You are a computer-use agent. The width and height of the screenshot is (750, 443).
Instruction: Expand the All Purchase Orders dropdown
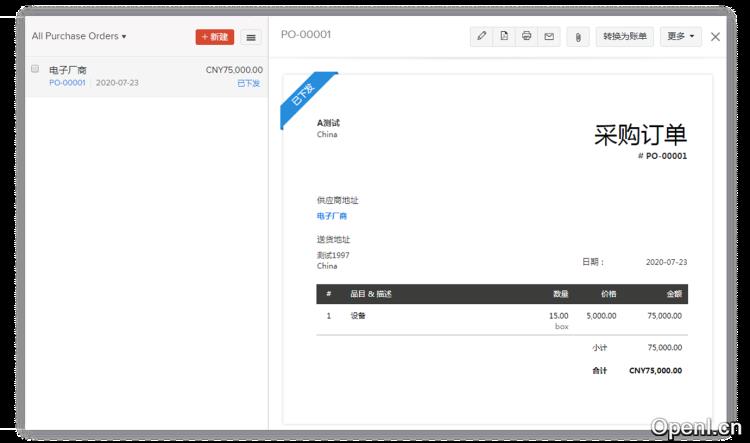point(79,36)
